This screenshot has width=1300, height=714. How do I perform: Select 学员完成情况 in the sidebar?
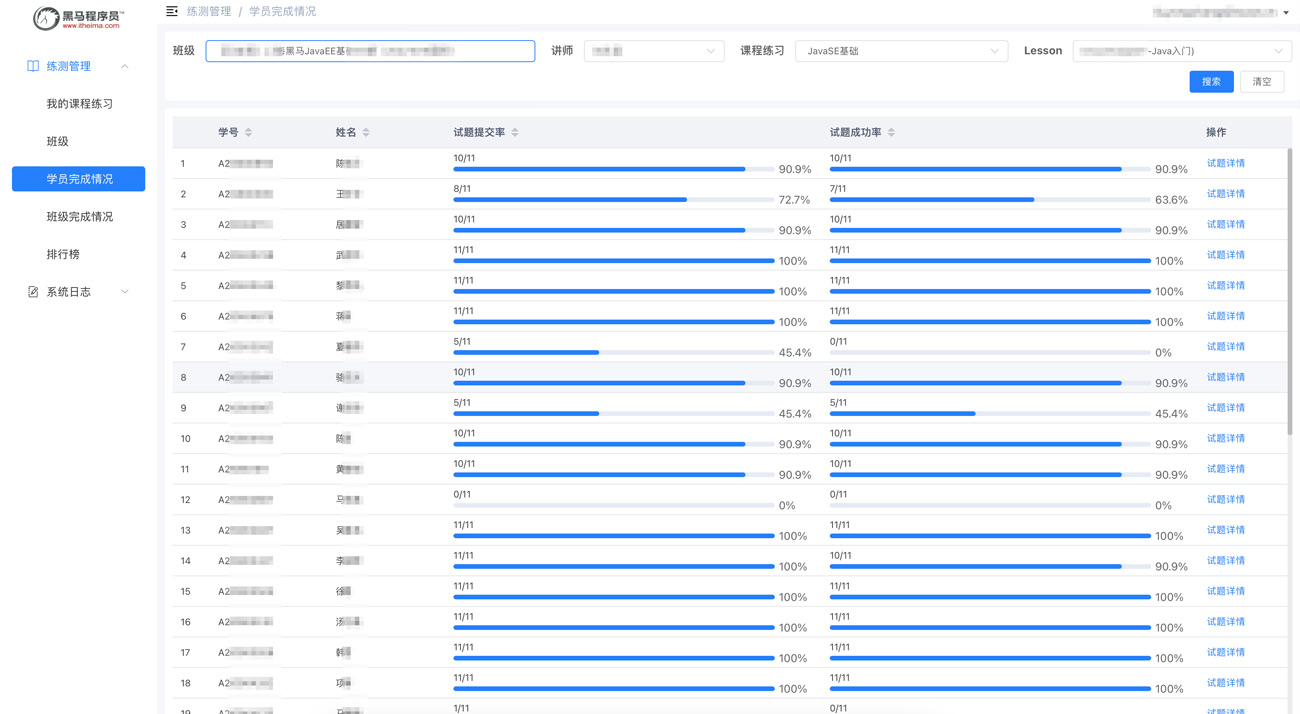(x=79, y=179)
